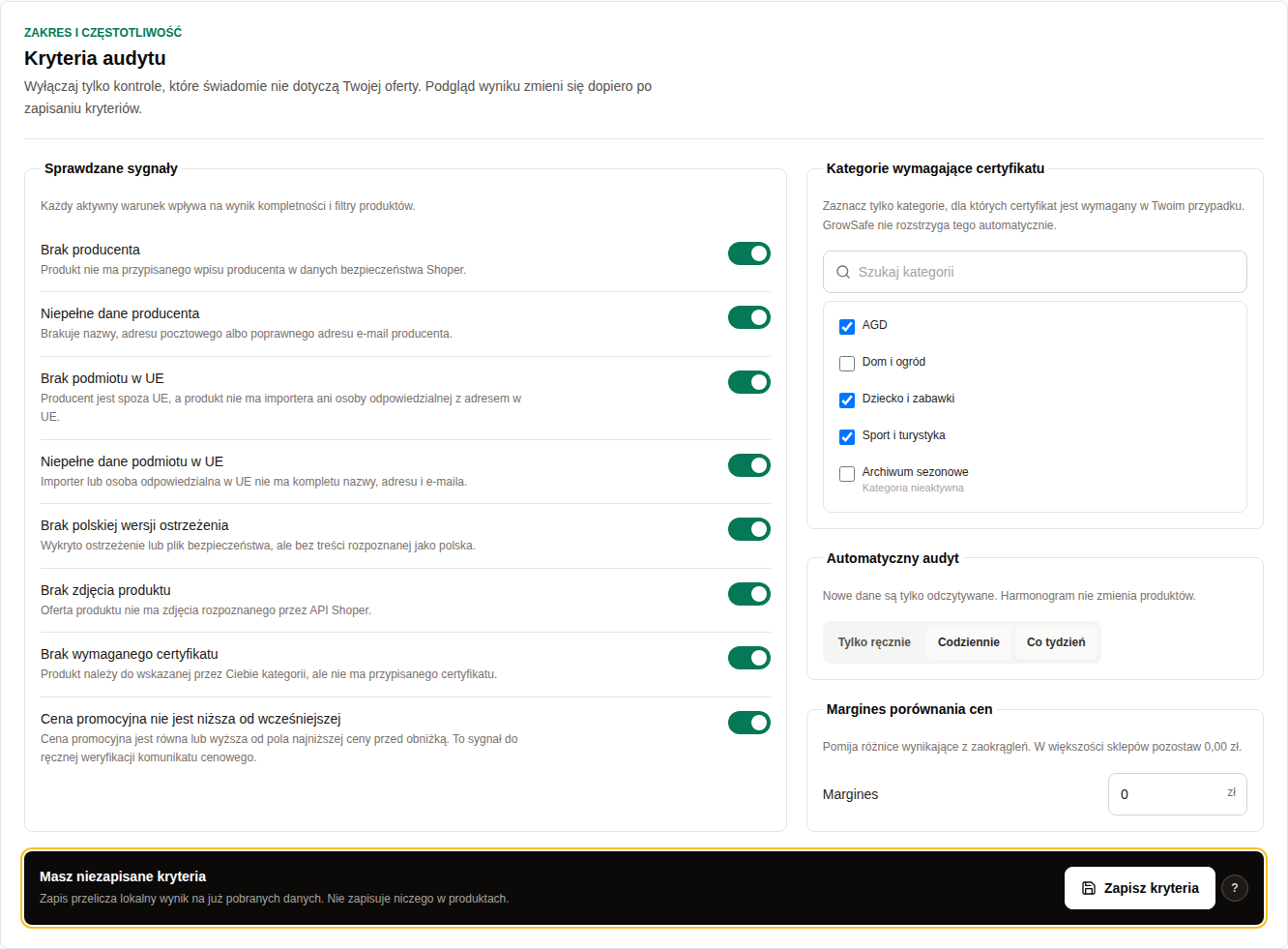Image resolution: width=1288 pixels, height=949 pixels.
Task: Click the Sprawdzane sygnały section title
Action: (x=111, y=168)
